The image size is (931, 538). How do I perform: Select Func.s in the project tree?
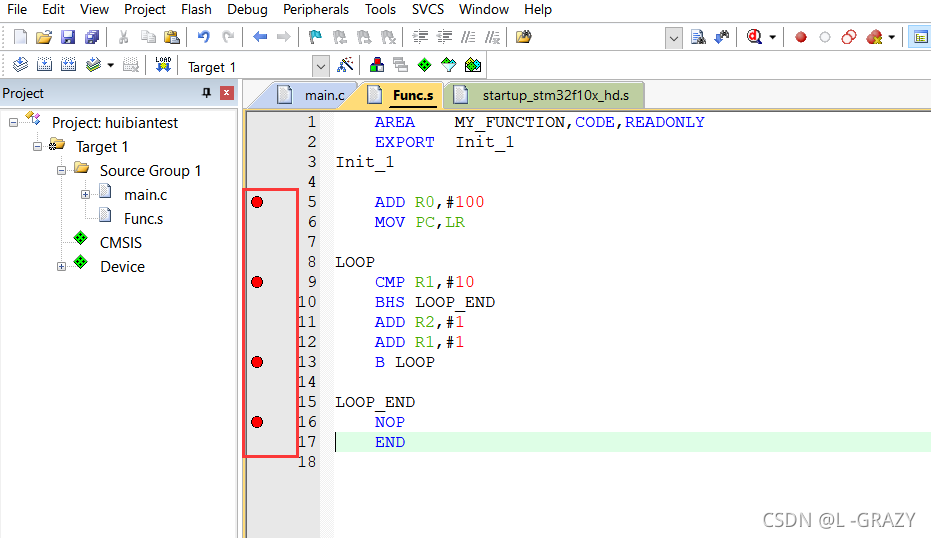(143, 219)
